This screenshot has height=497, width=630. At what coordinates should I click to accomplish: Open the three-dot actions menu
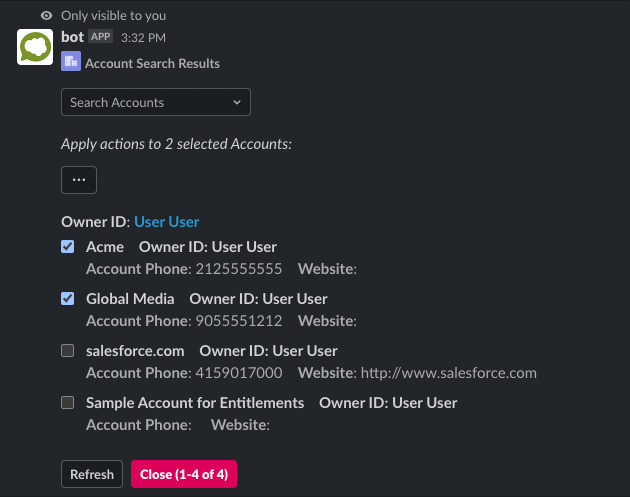pyautogui.click(x=79, y=180)
